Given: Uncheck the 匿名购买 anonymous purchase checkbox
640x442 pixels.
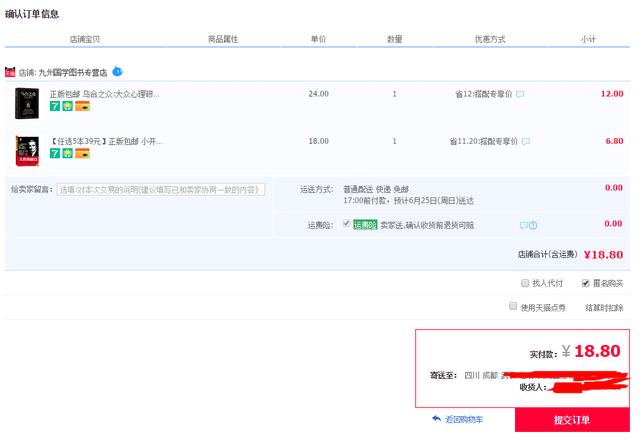Looking at the screenshot, I should pos(586,282).
